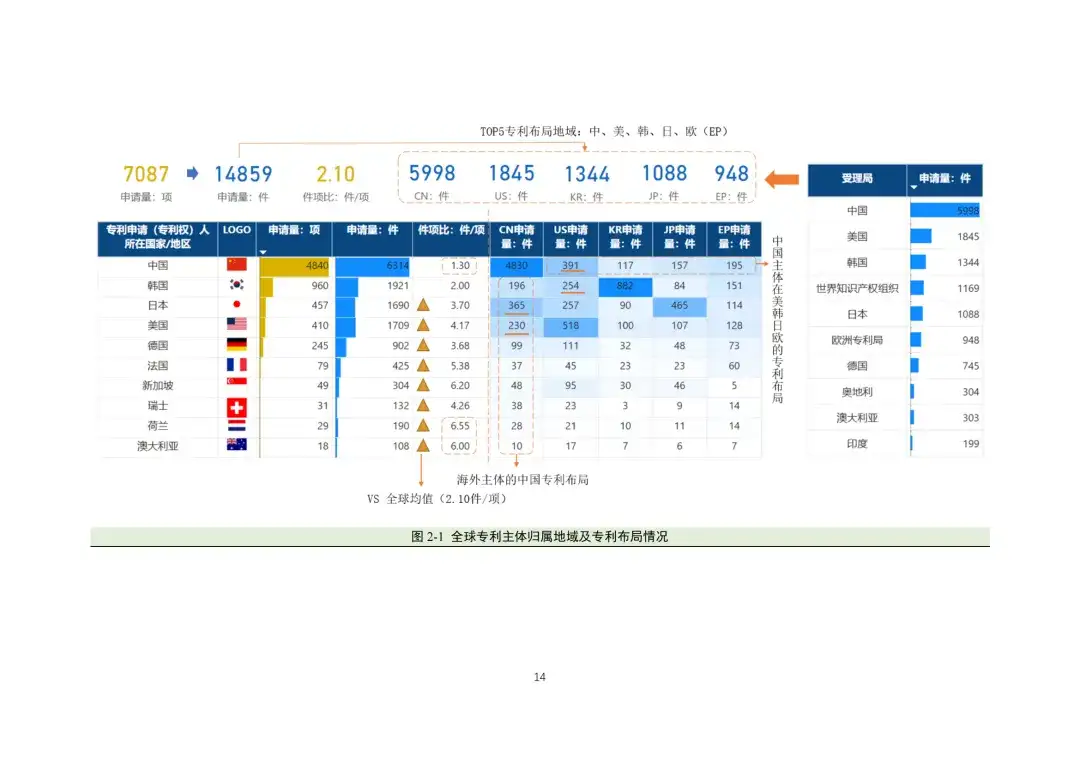This screenshot has width=1080, height=764.
Task: Click the orange triangle in 日本 row
Action: (423, 304)
